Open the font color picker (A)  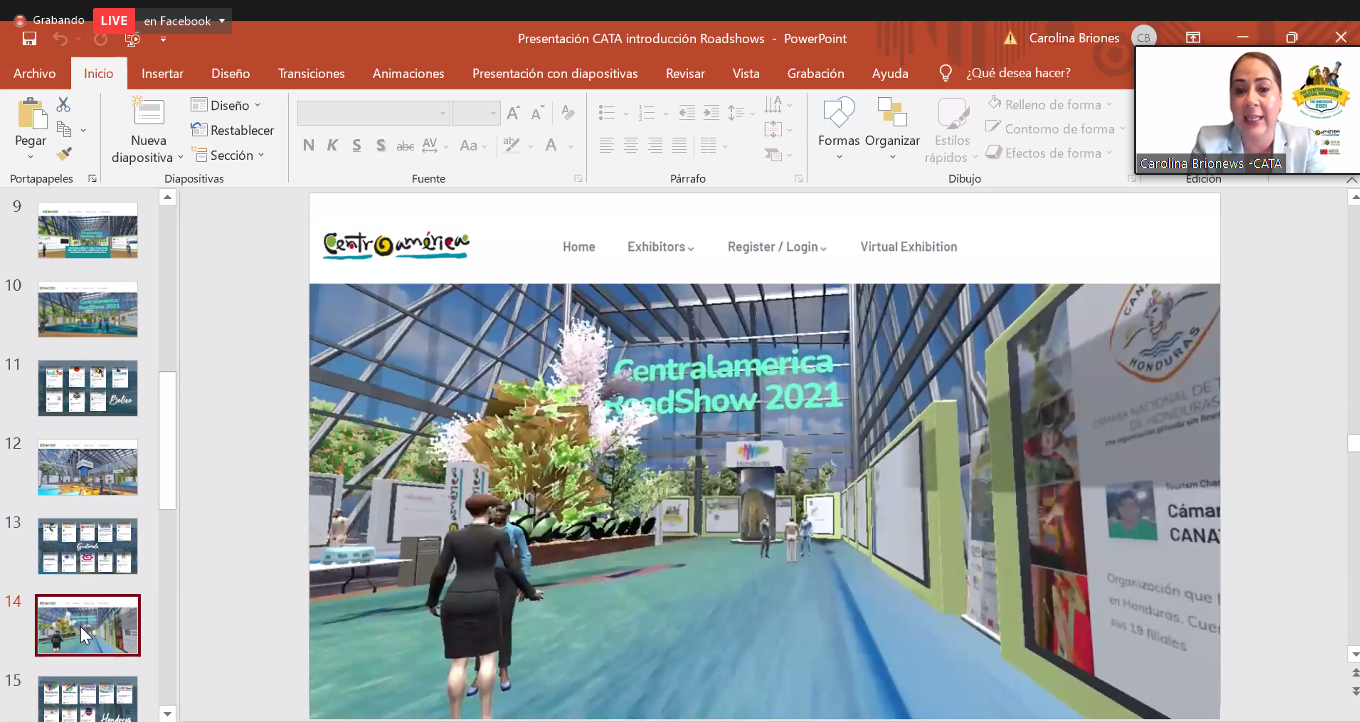point(551,146)
